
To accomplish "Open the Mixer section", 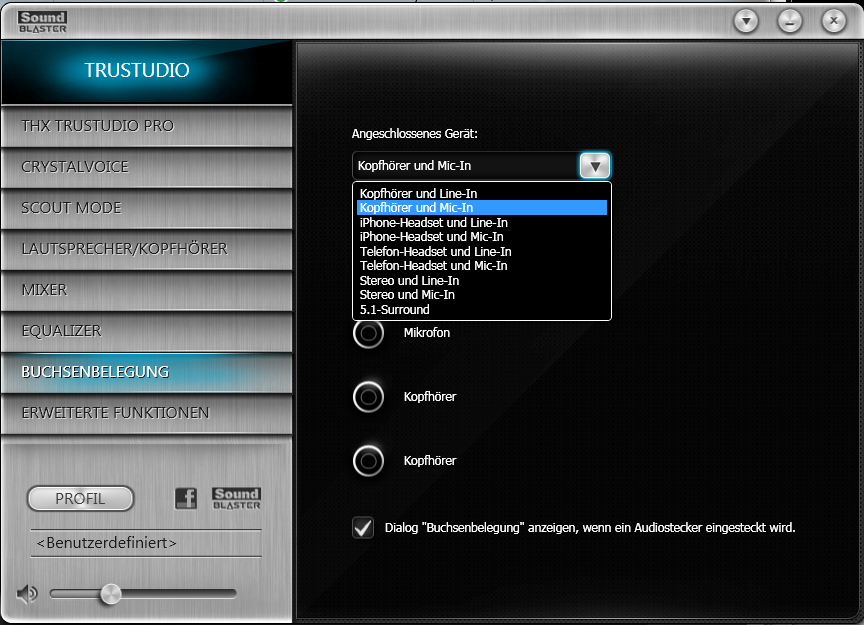I will (x=147, y=290).
